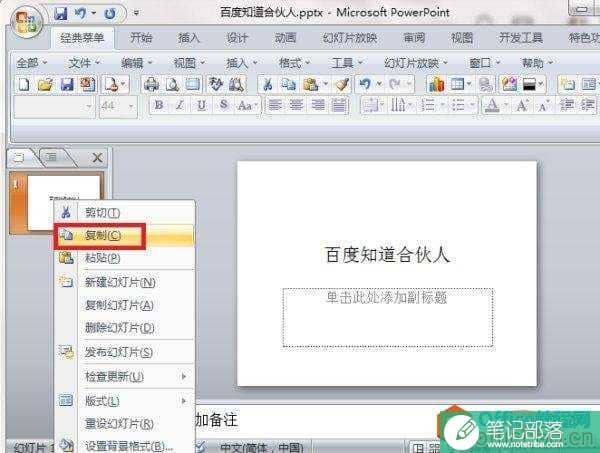The width and height of the screenshot is (600, 453).
Task: Toggle Bold formatting
Action: (159, 105)
